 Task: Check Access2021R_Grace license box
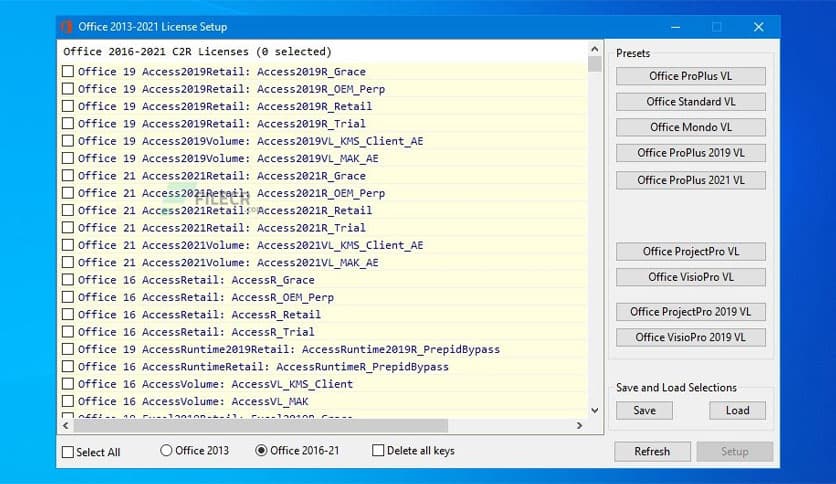[x=68, y=175]
